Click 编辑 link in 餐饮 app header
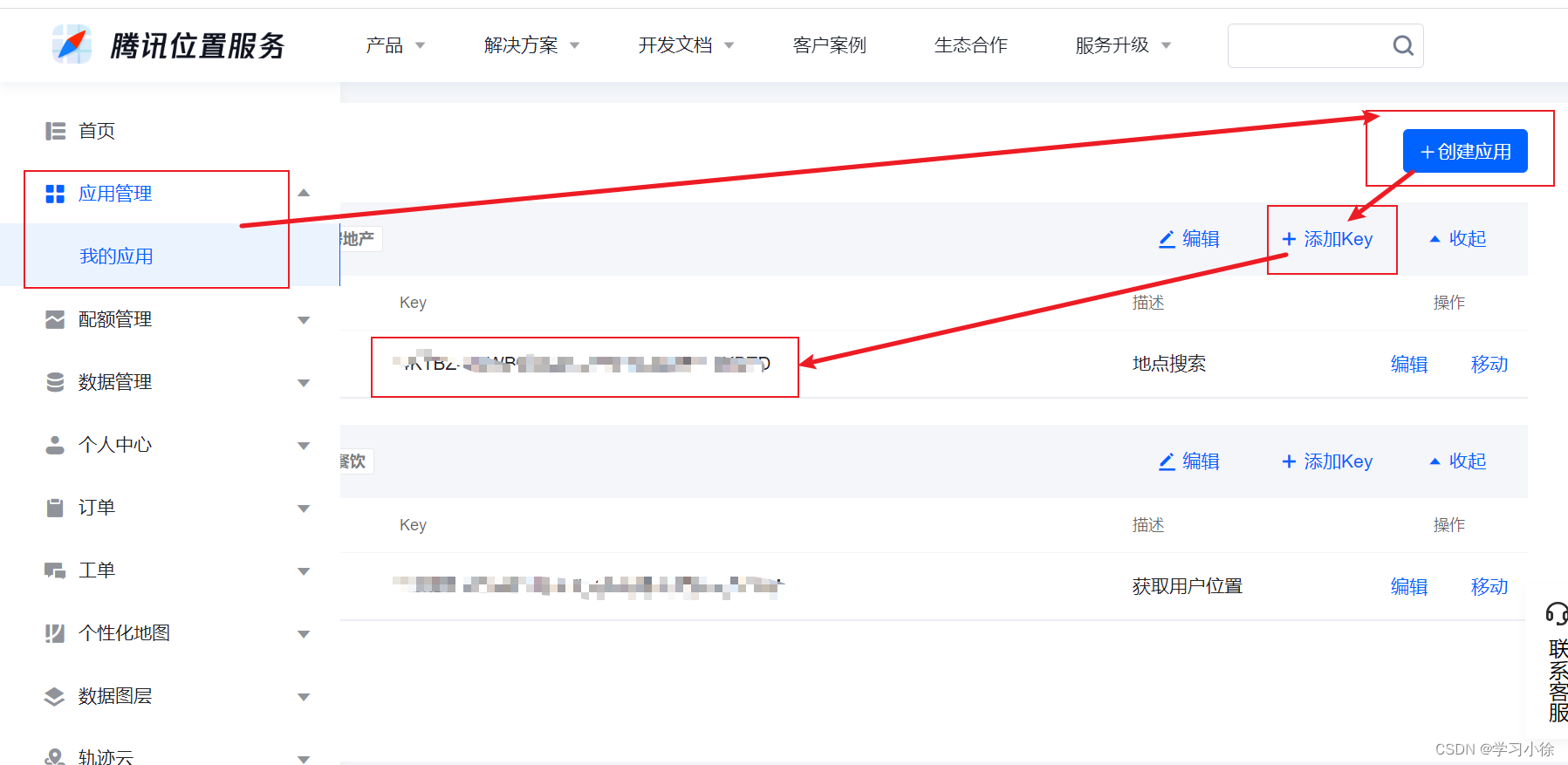This screenshot has width=1568, height=765. 1188,461
